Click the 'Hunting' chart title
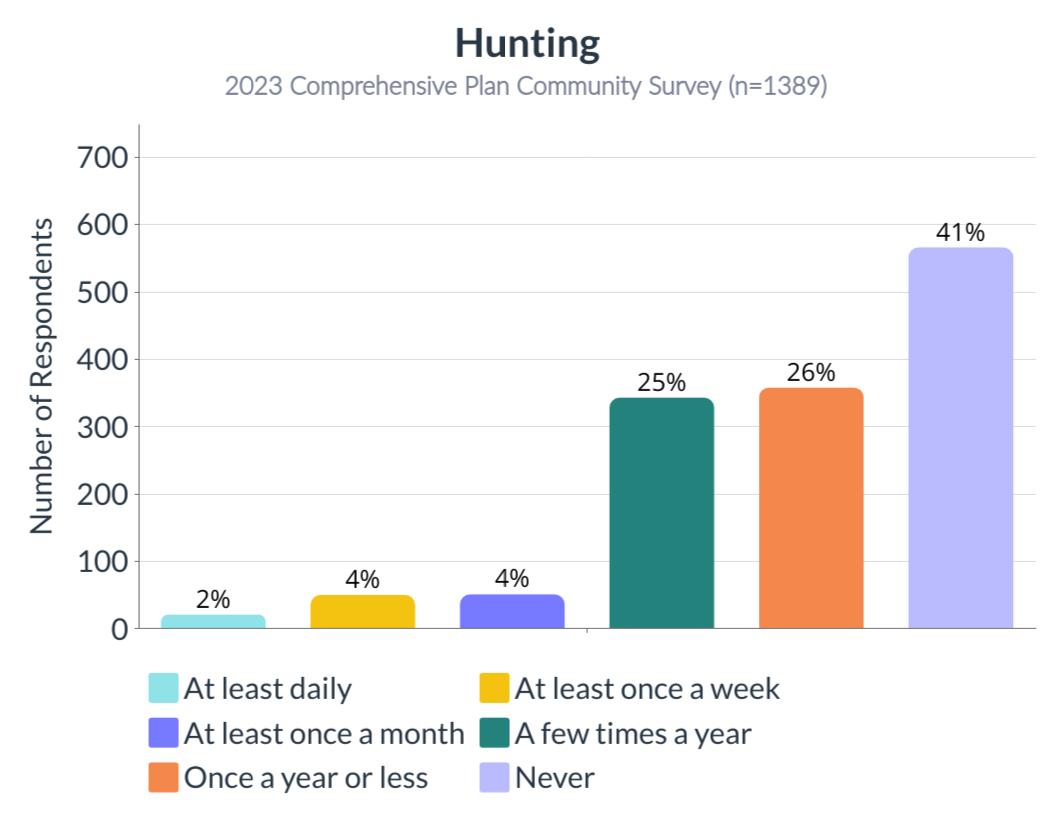 point(527,43)
